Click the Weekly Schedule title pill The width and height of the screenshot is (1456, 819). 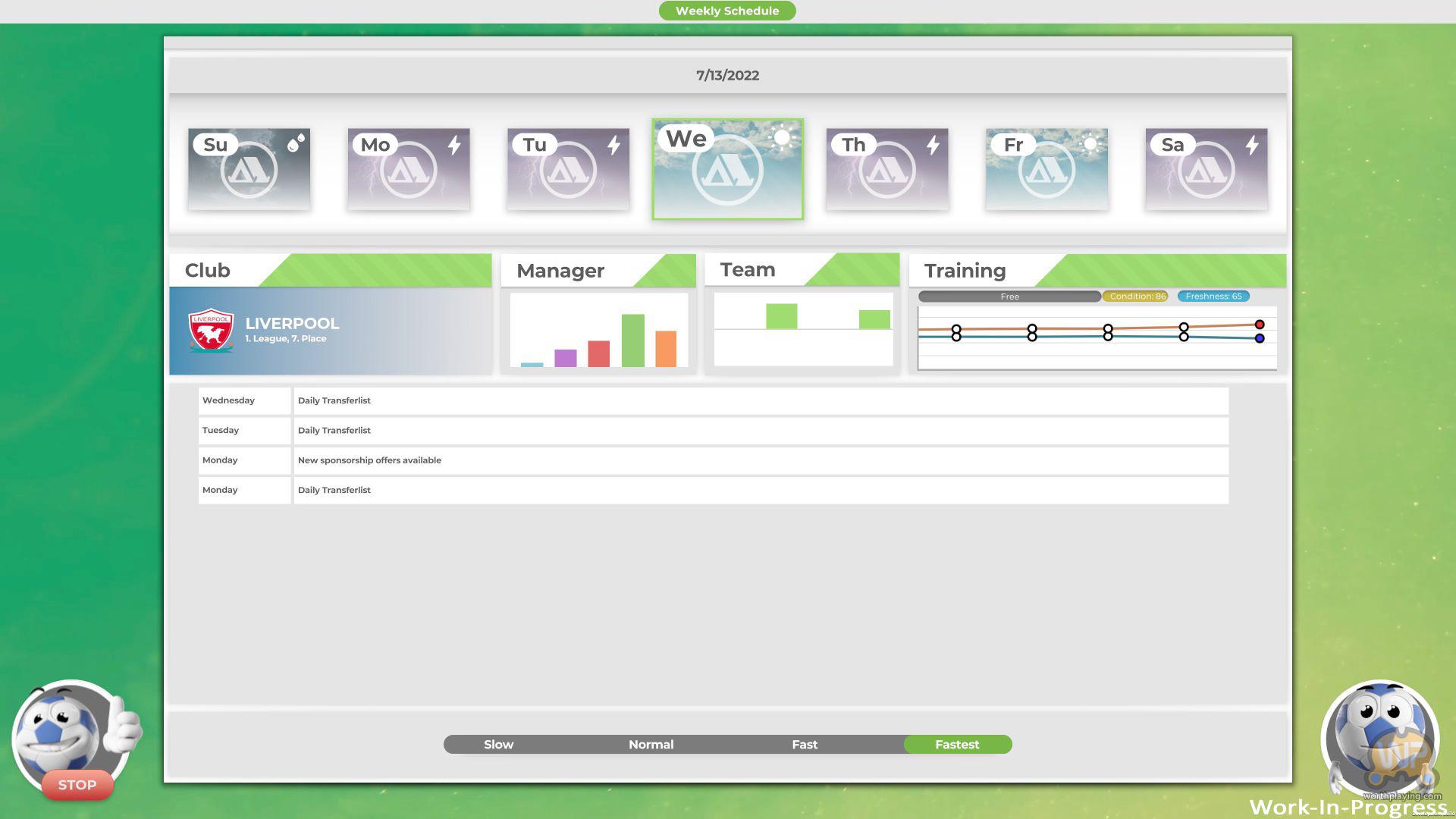coord(727,11)
